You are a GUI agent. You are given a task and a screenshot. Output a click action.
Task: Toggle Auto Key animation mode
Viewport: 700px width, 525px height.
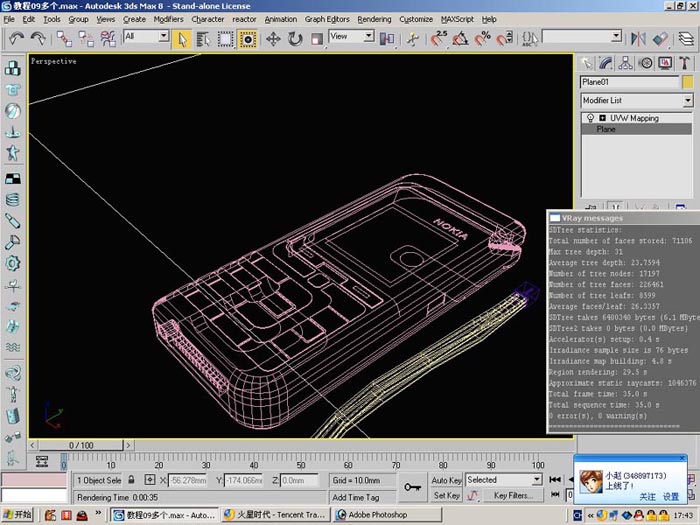pyautogui.click(x=446, y=480)
